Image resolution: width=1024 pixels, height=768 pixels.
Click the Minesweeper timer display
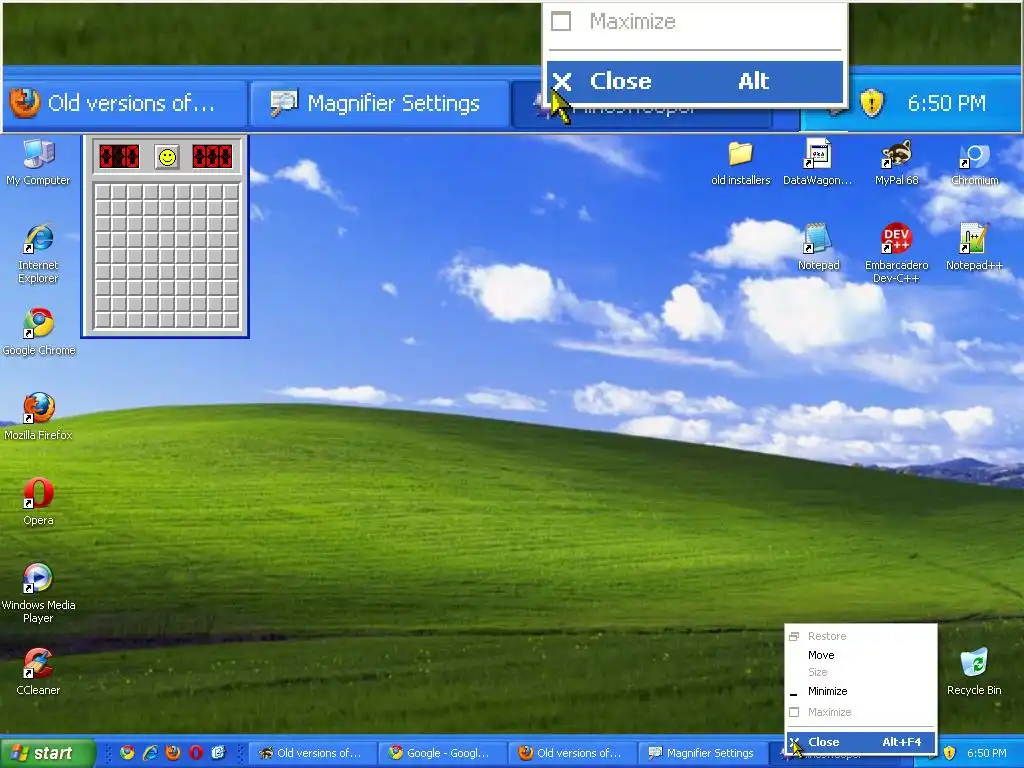[212, 157]
